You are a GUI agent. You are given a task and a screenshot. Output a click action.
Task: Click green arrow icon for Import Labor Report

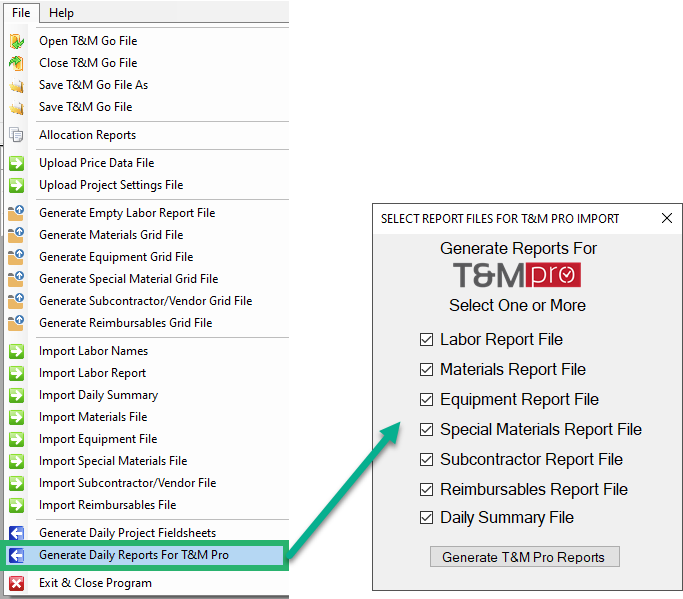click(x=17, y=373)
